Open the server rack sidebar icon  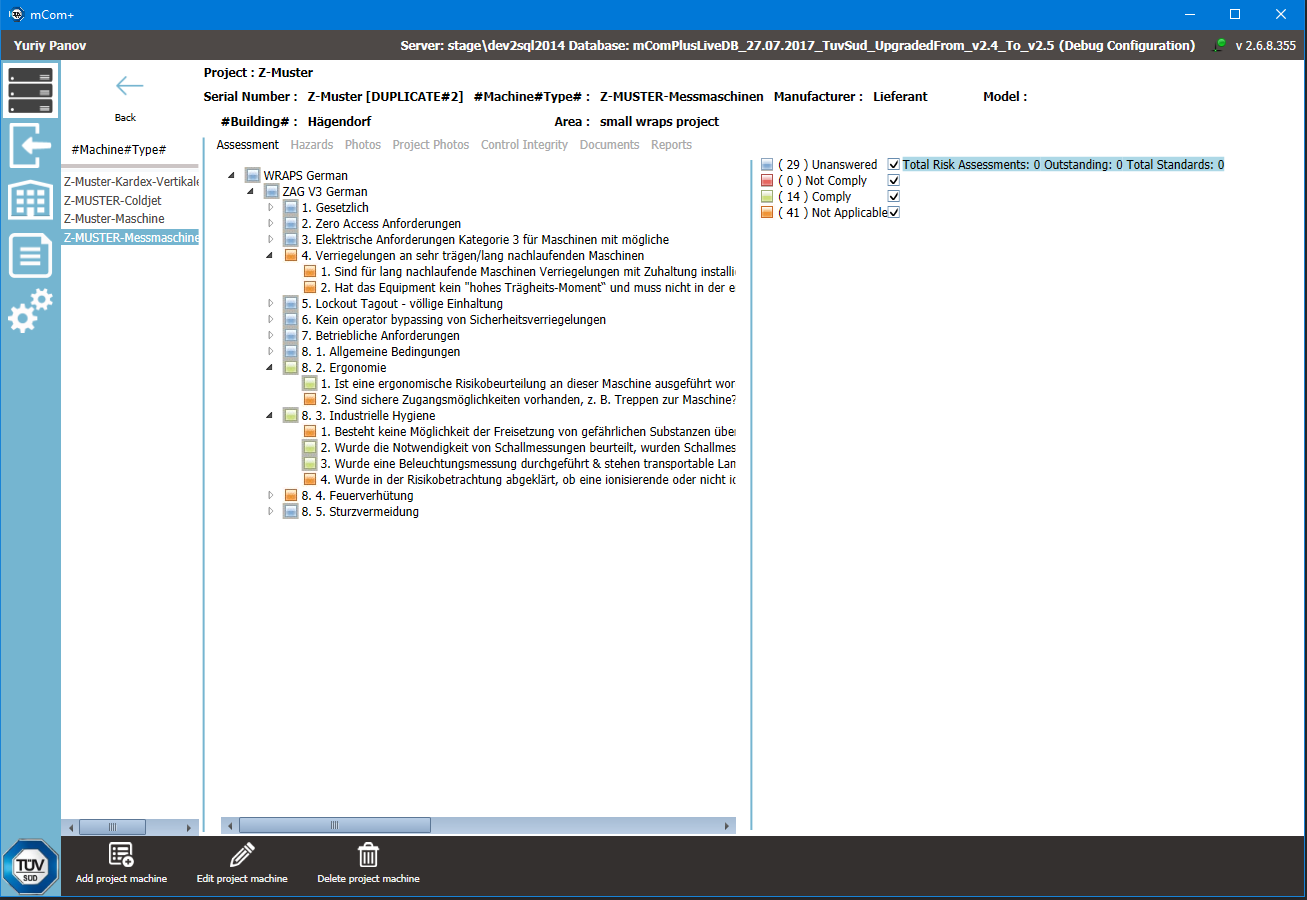tap(30, 90)
